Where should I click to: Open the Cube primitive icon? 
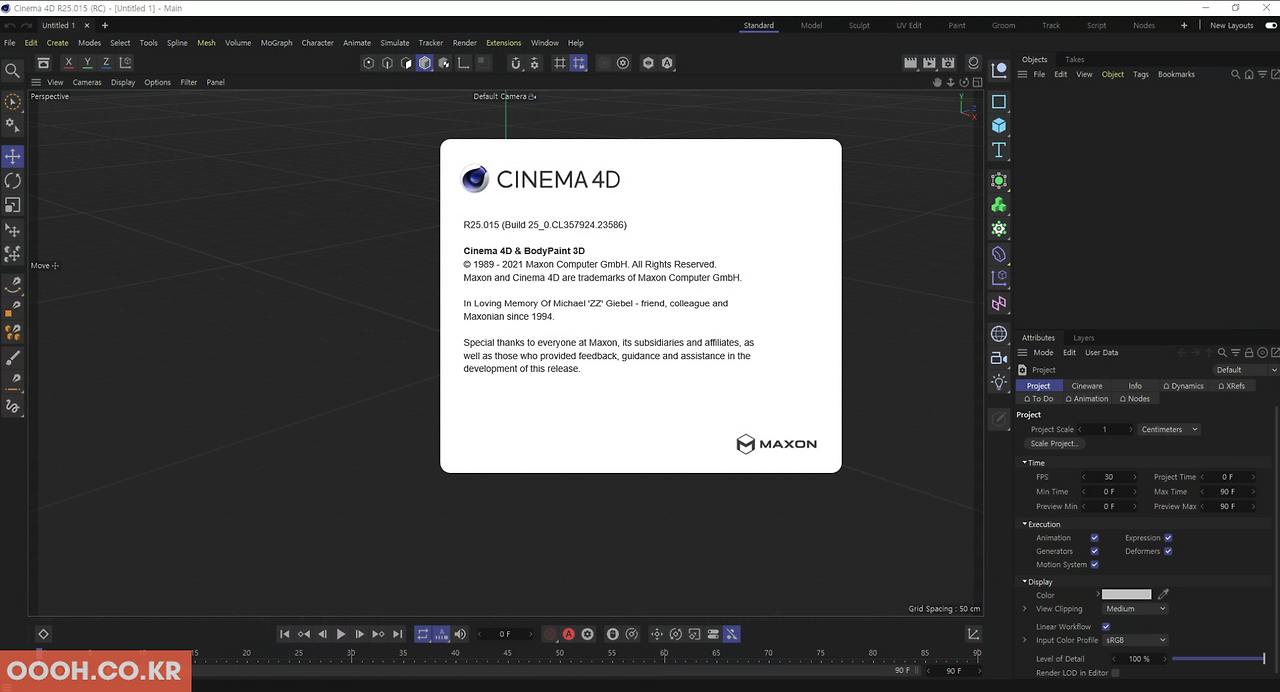[999, 125]
